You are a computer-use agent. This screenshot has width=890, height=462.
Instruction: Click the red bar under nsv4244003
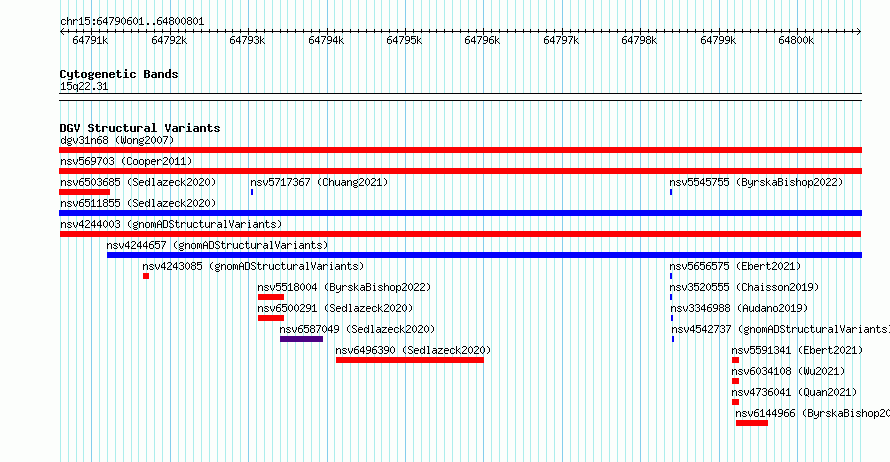pyautogui.click(x=460, y=234)
